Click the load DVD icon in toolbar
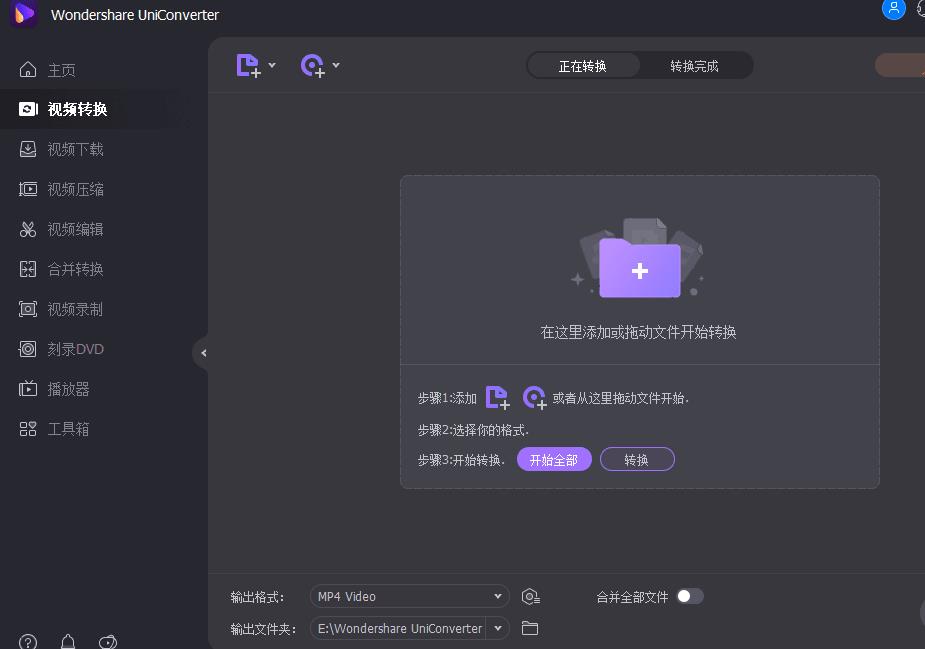This screenshot has height=649, width=925. click(312, 64)
